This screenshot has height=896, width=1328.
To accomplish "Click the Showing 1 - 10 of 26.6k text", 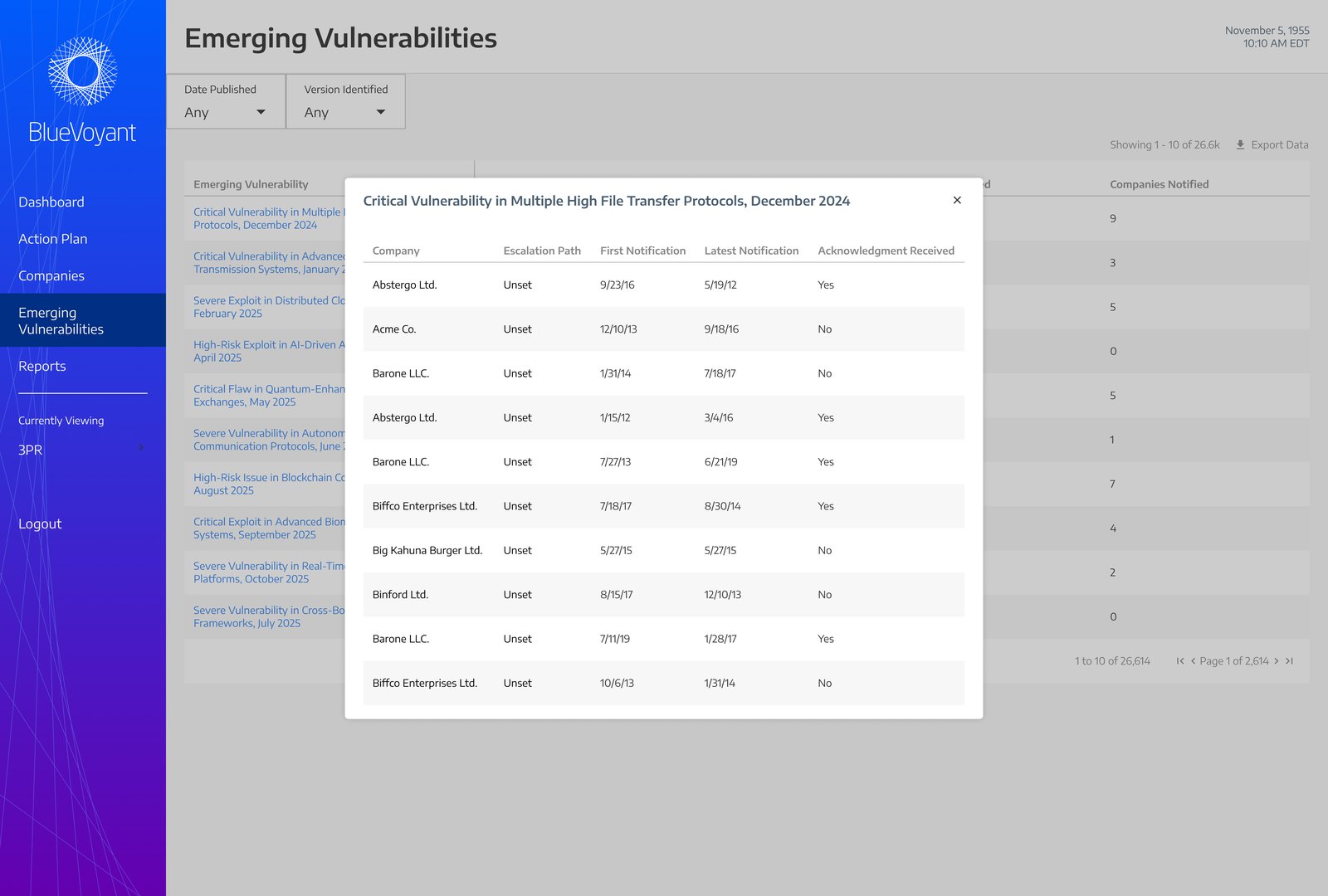I will pyautogui.click(x=1164, y=144).
